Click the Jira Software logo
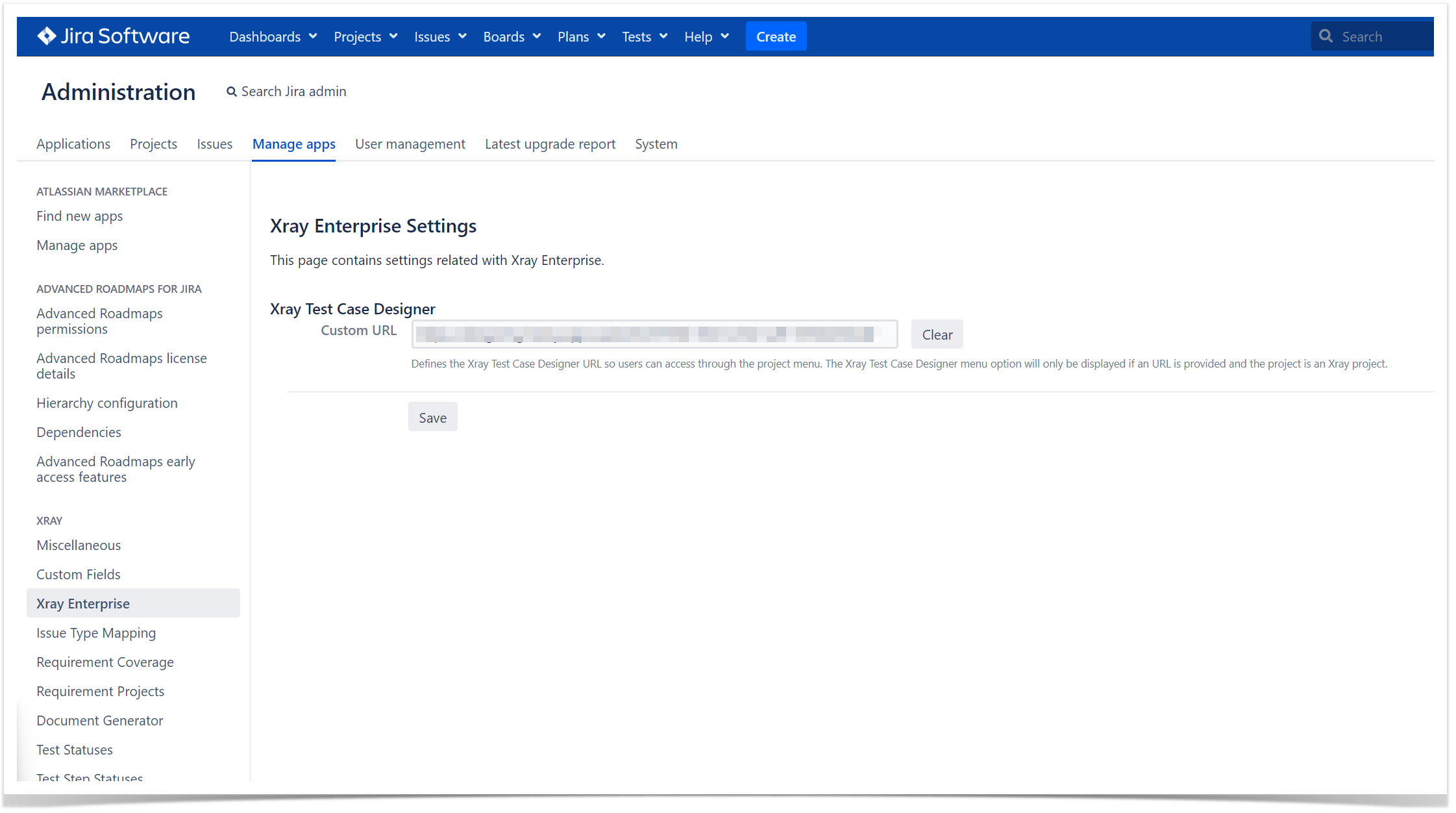Viewport: 1456px width, 813px height. pyautogui.click(x=114, y=36)
